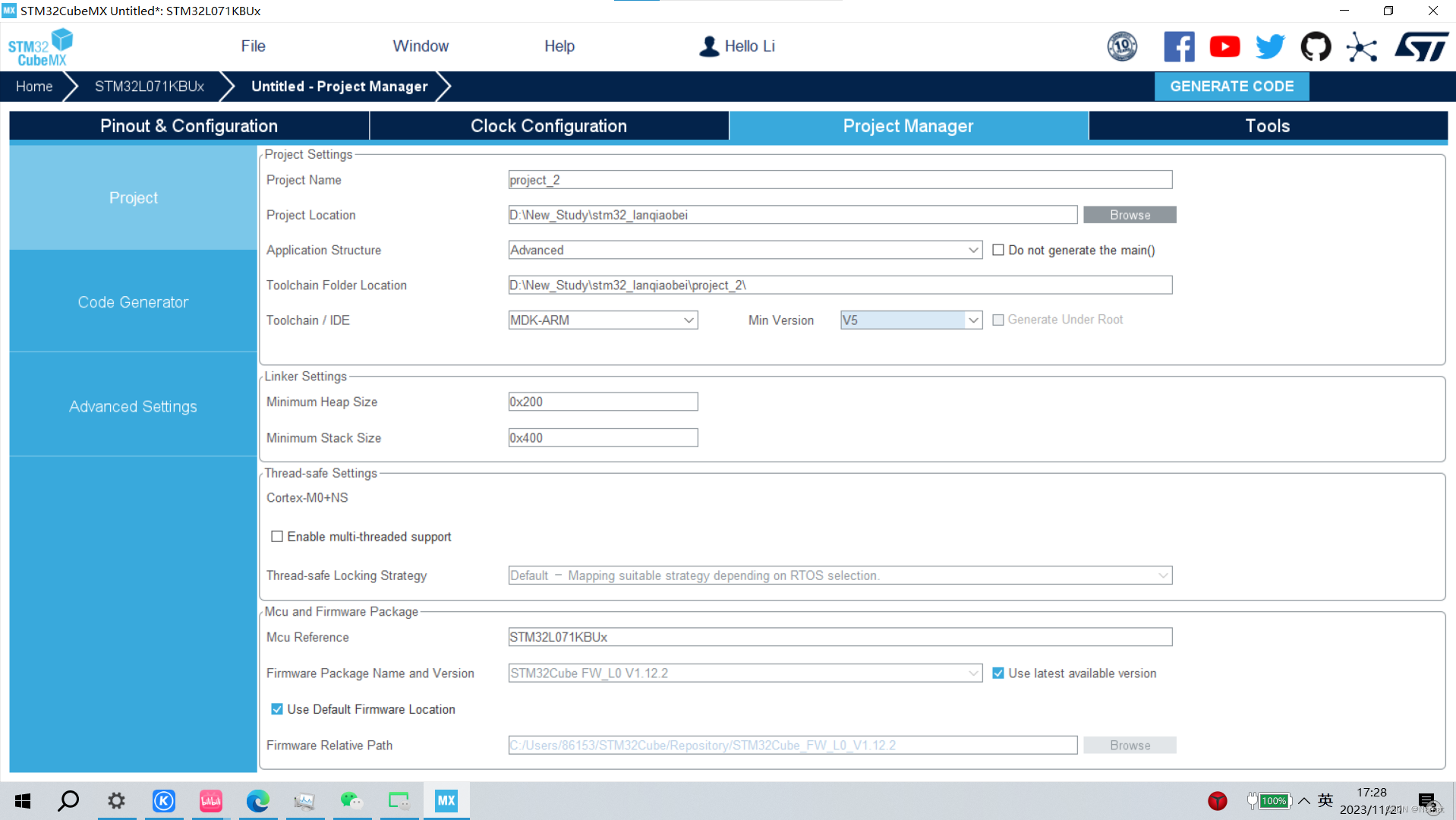The image size is (1456, 820).
Task: Click the Firmware Relative Path field
Action: coord(793,746)
